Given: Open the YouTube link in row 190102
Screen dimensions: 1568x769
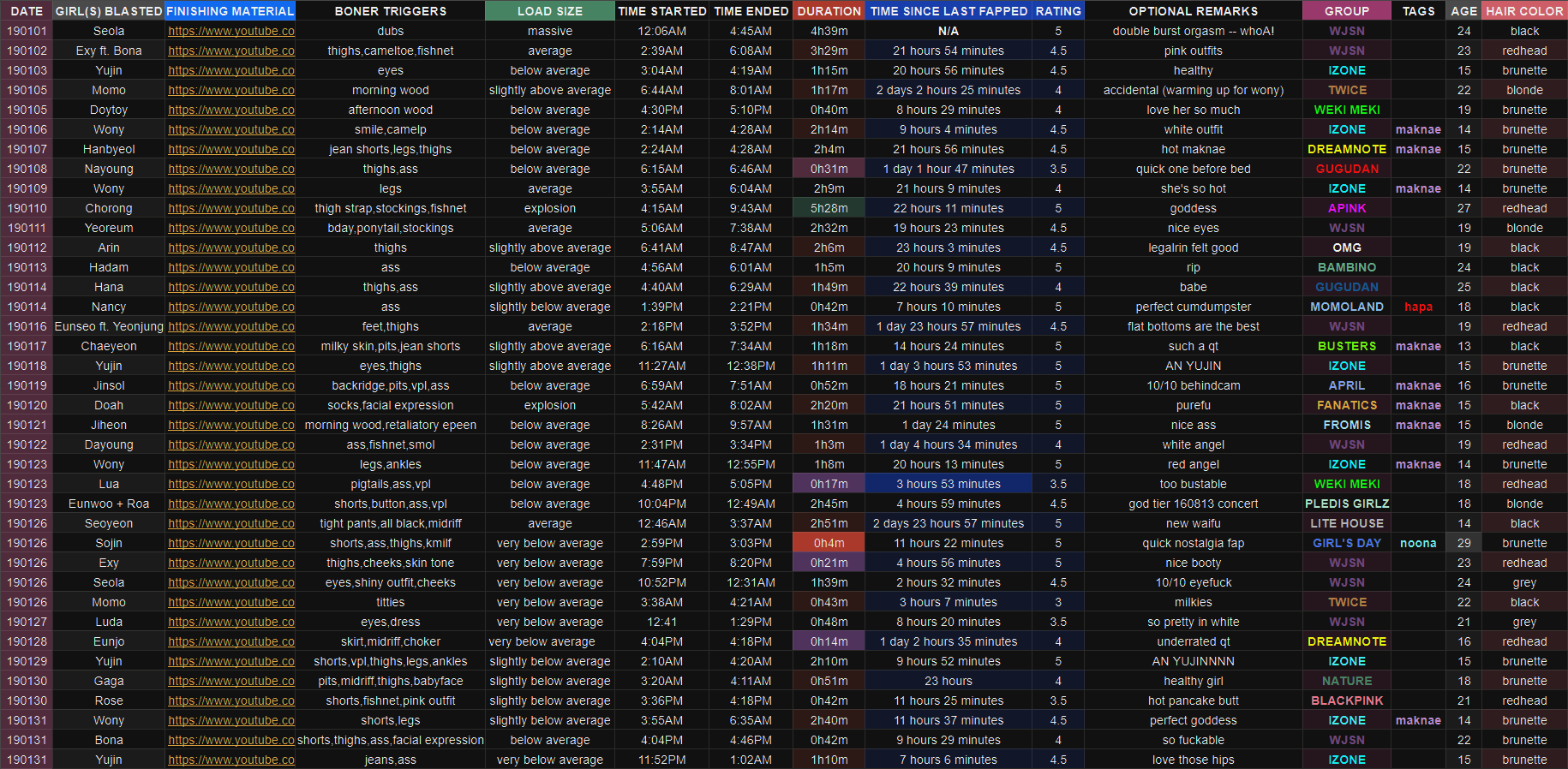Looking at the screenshot, I should point(231,51).
